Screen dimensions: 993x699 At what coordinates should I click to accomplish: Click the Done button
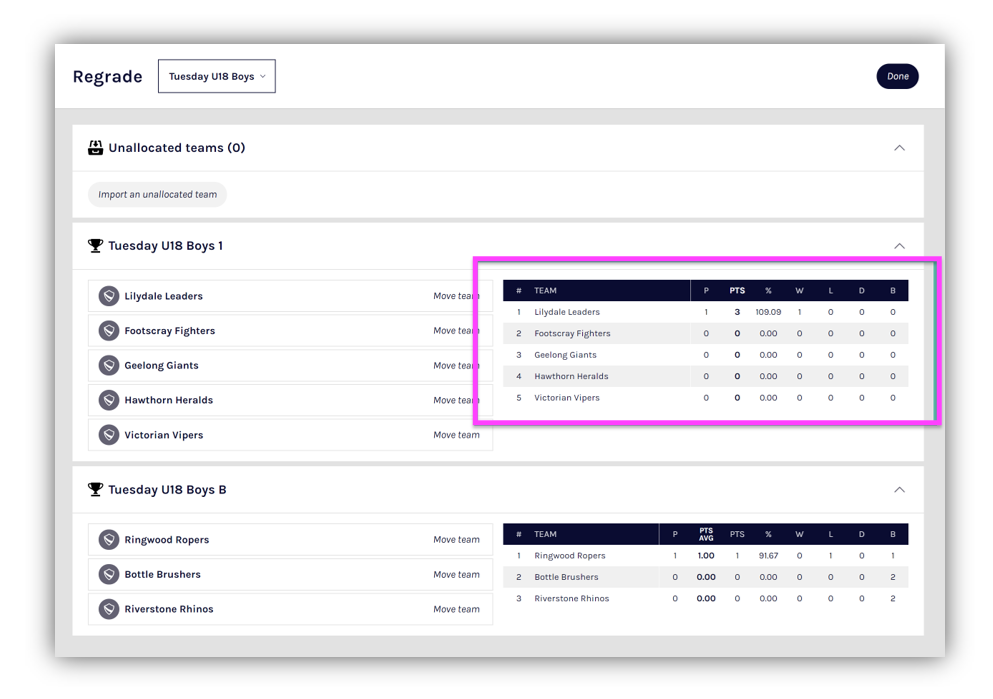click(x=897, y=76)
